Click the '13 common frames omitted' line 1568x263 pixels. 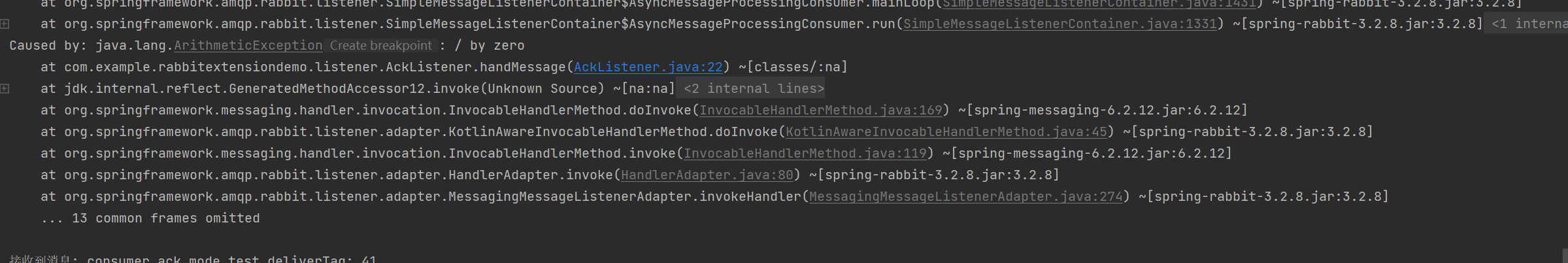tap(150, 219)
